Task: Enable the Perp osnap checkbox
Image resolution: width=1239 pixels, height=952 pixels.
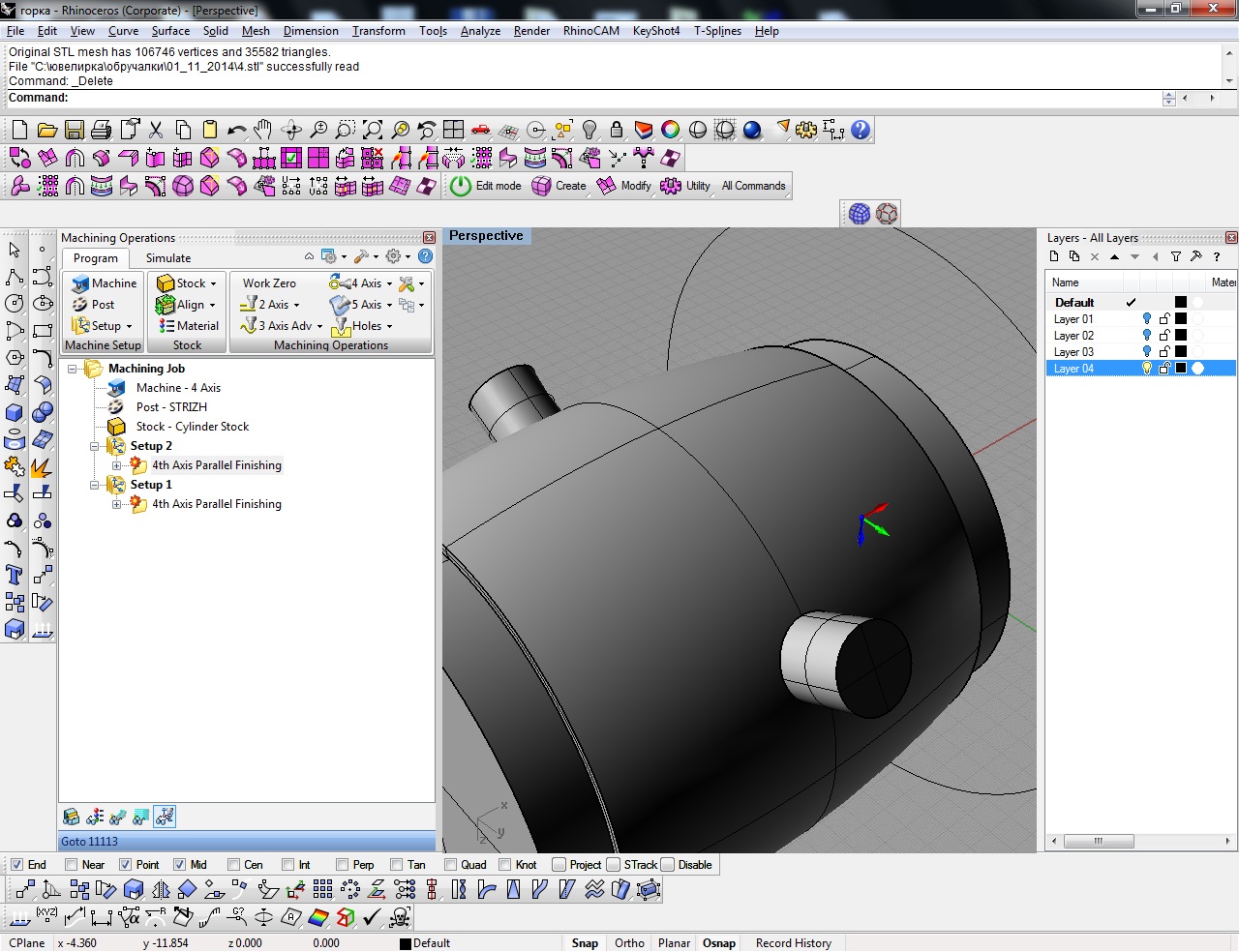Action: [342, 865]
